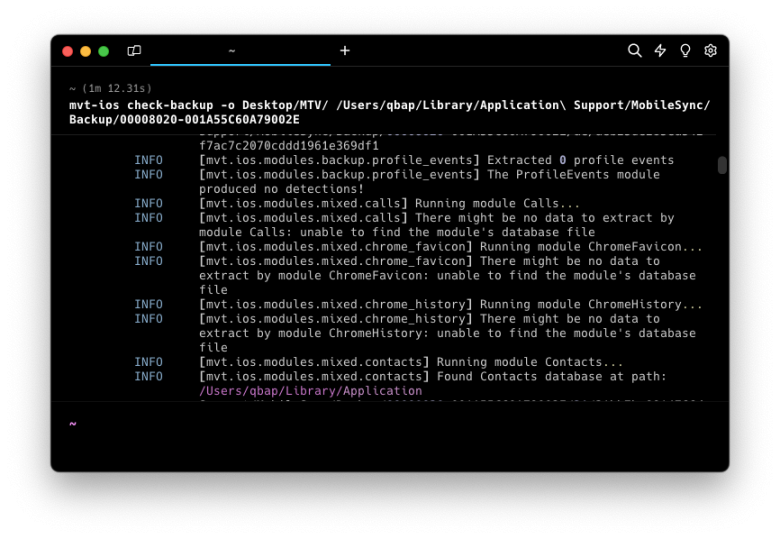The height and width of the screenshot is (539, 780).
Task: Click the red close window button
Action: 68,51
